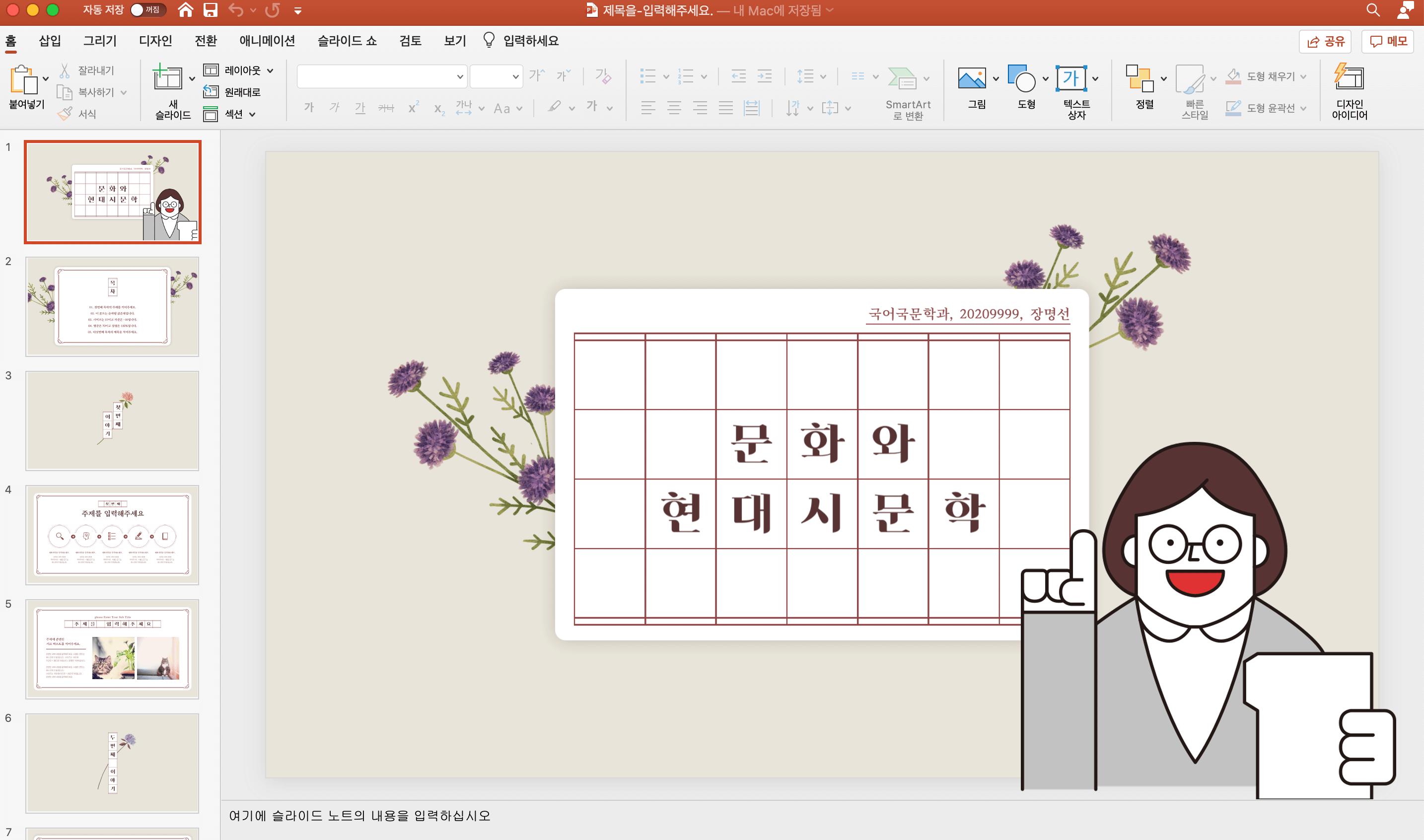Click the Save icon in title bar
1424x840 pixels.
(x=211, y=10)
